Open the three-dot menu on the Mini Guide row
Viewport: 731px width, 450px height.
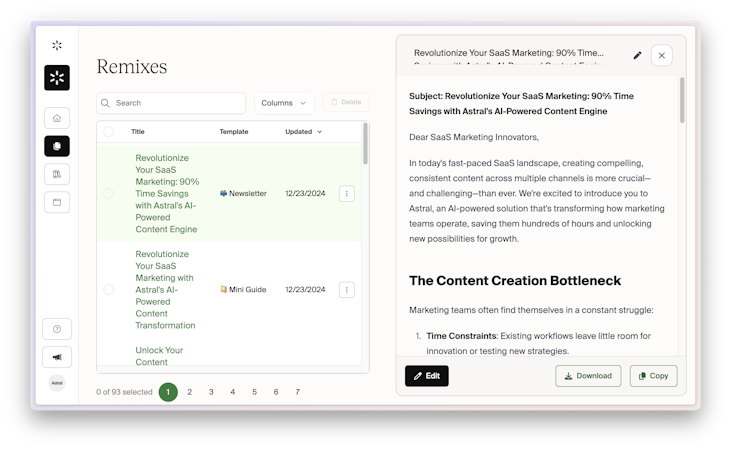point(346,290)
